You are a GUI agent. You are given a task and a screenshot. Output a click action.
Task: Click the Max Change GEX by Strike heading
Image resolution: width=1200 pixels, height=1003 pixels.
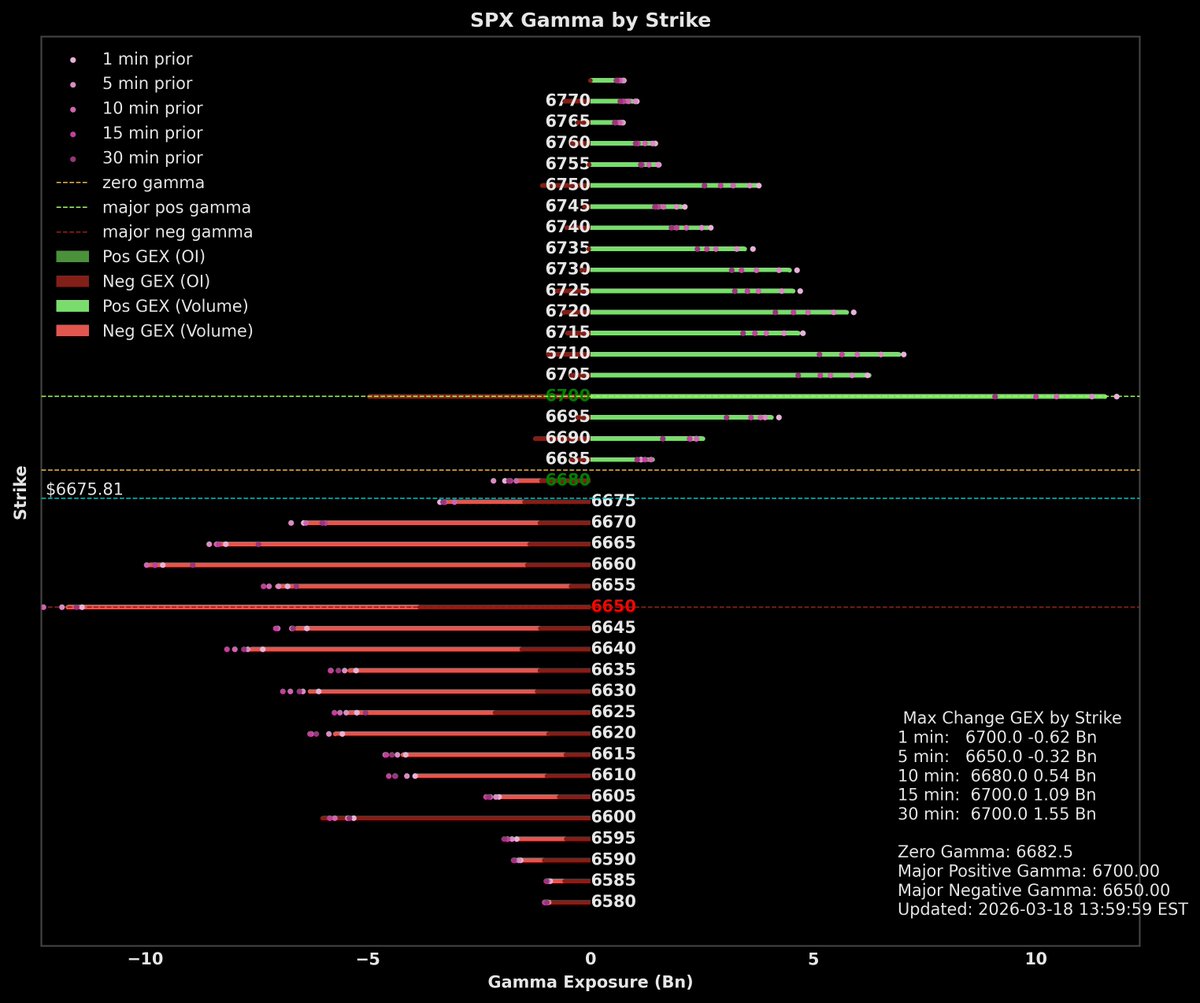click(x=1011, y=717)
